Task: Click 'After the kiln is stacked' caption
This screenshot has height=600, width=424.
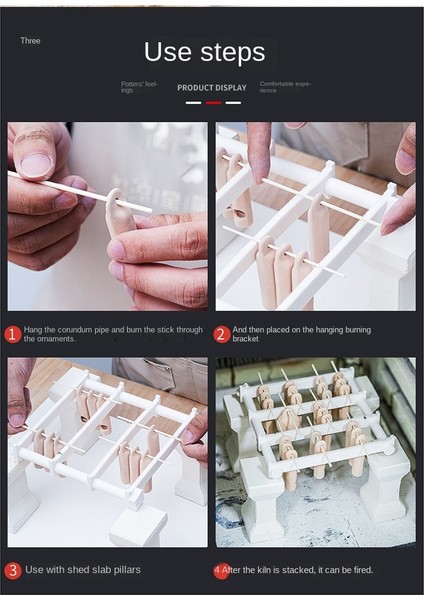Action: click(x=297, y=570)
